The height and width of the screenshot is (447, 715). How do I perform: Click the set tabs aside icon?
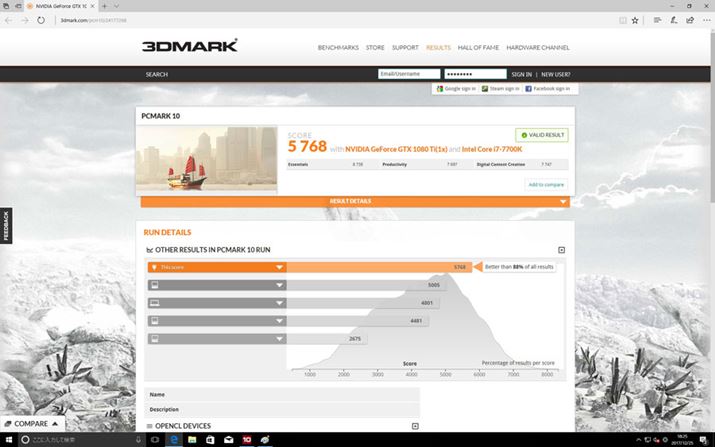[x=18, y=6]
